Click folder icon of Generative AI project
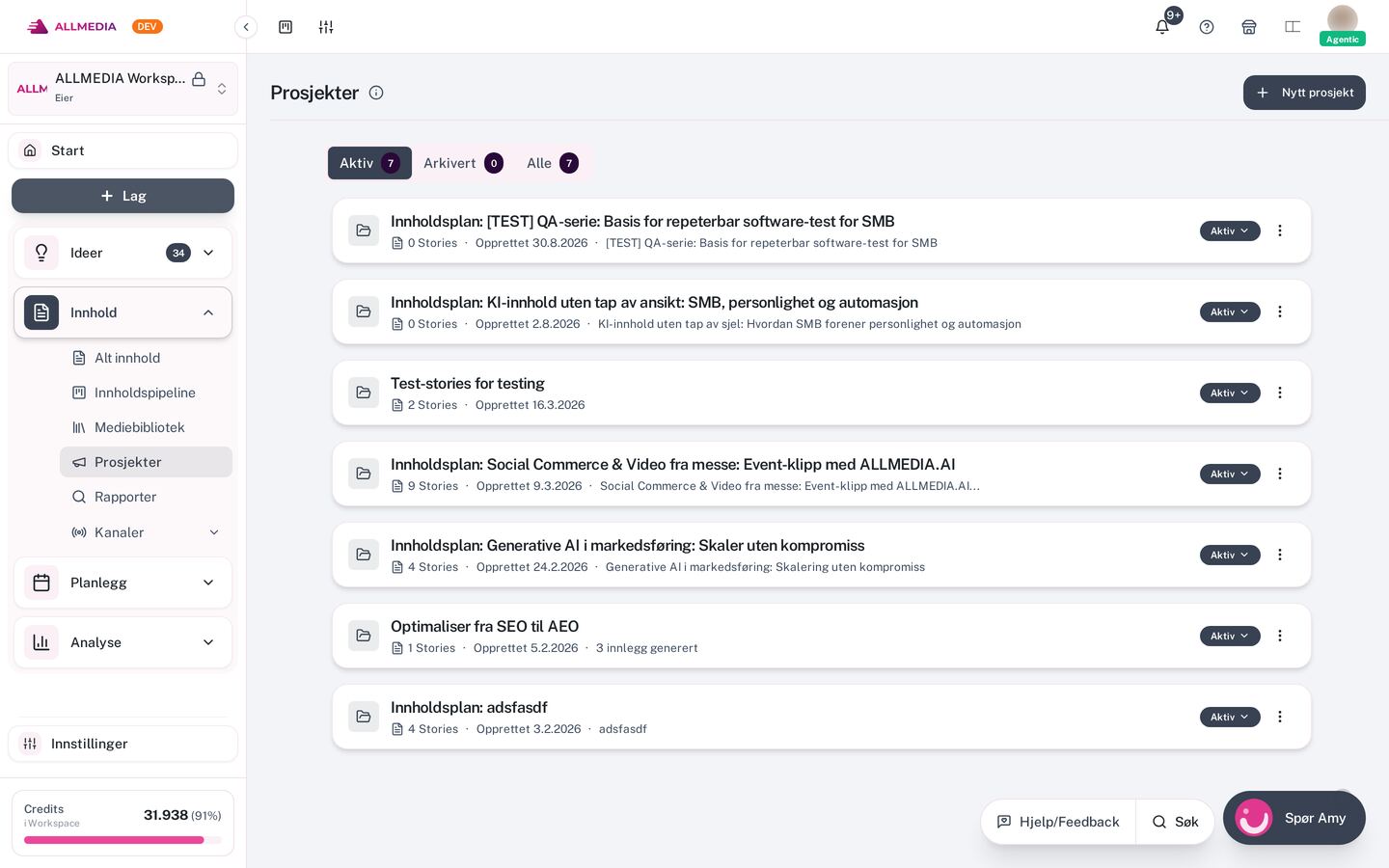 click(364, 555)
